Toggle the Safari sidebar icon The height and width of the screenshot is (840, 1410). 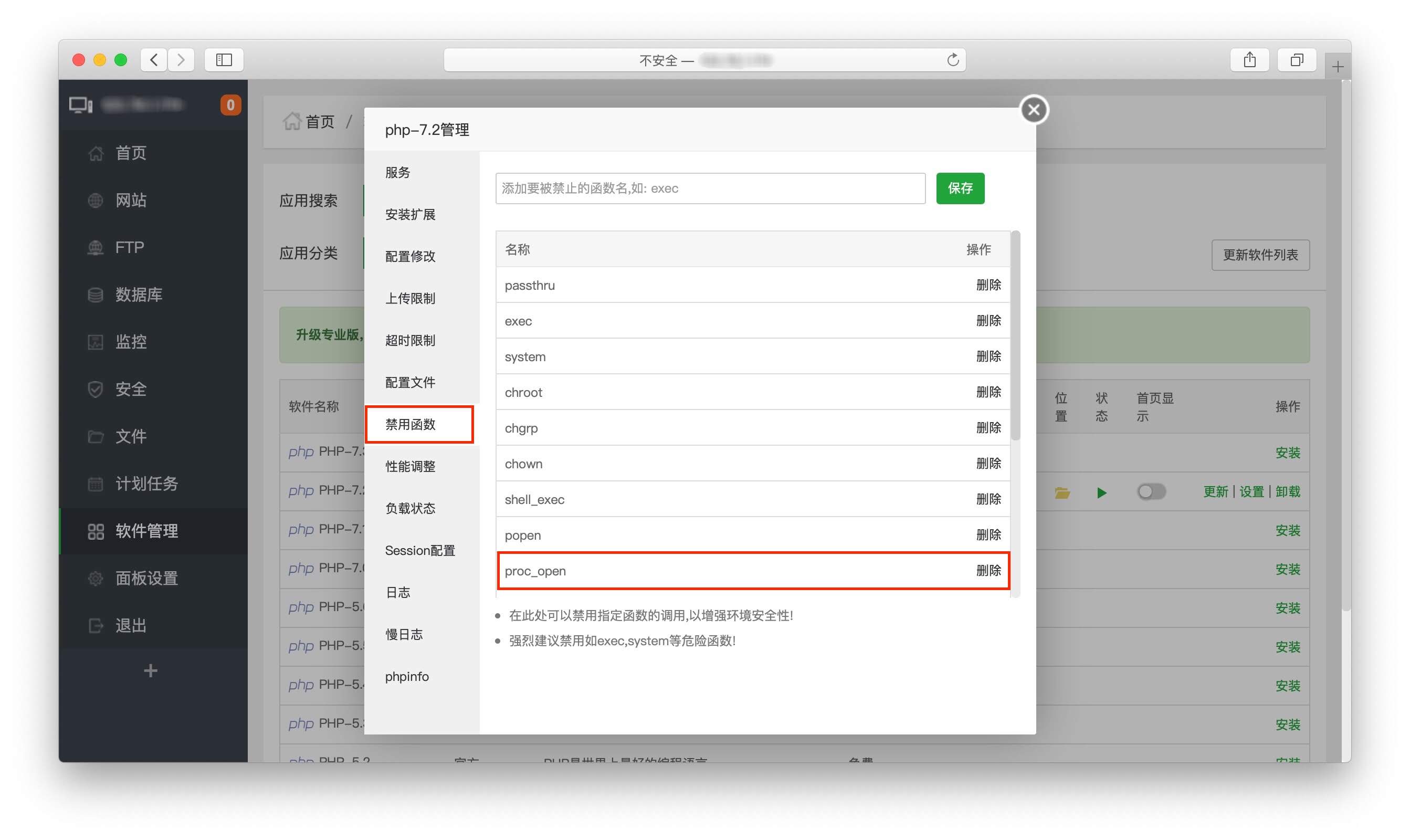(x=224, y=60)
